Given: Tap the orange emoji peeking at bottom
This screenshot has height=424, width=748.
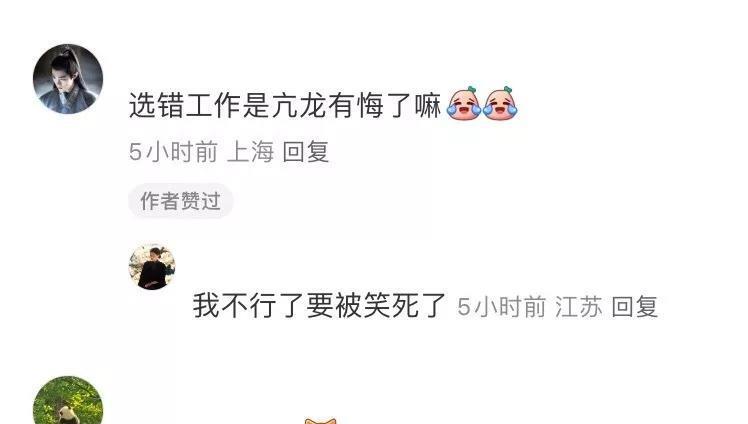Looking at the screenshot, I should pyautogui.click(x=321, y=421).
